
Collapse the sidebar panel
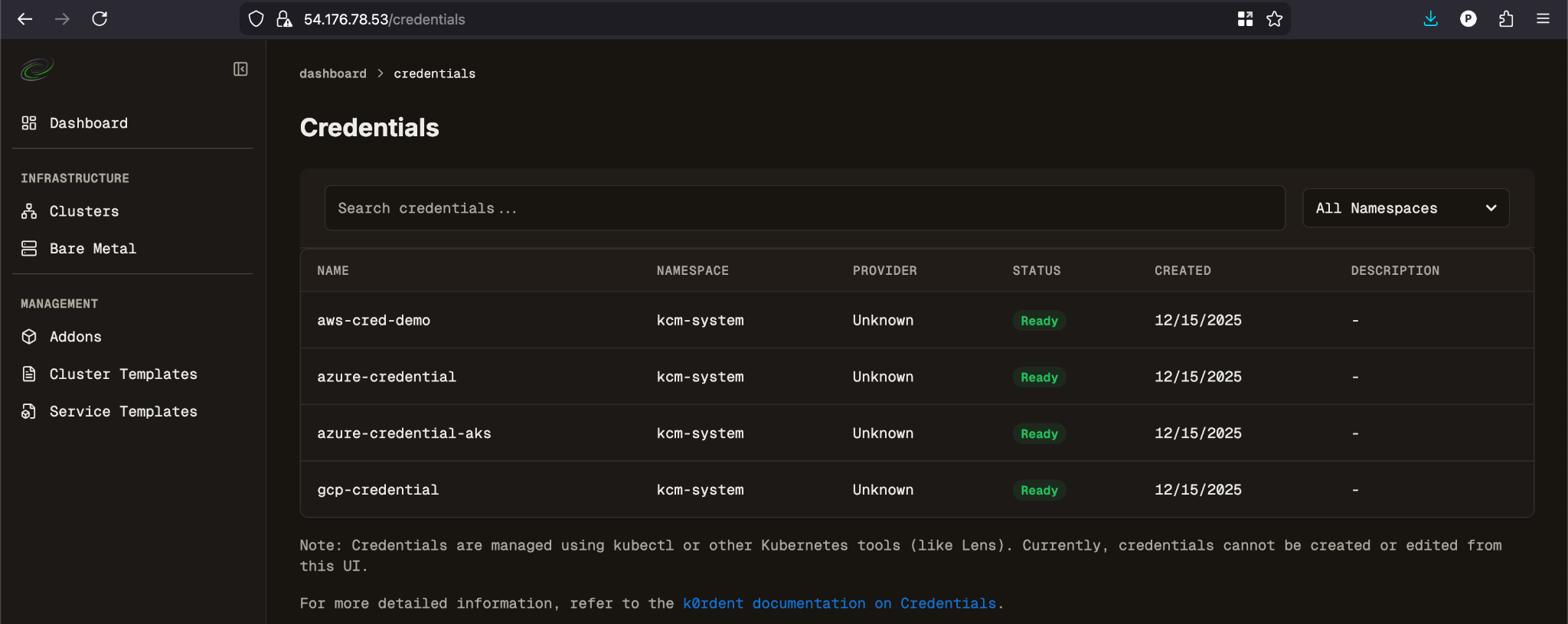click(240, 70)
